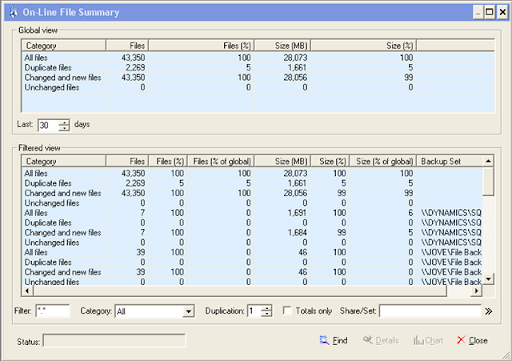Maximize the On-Line File Summary window
This screenshot has height=361, width=512.
coord(489,13)
